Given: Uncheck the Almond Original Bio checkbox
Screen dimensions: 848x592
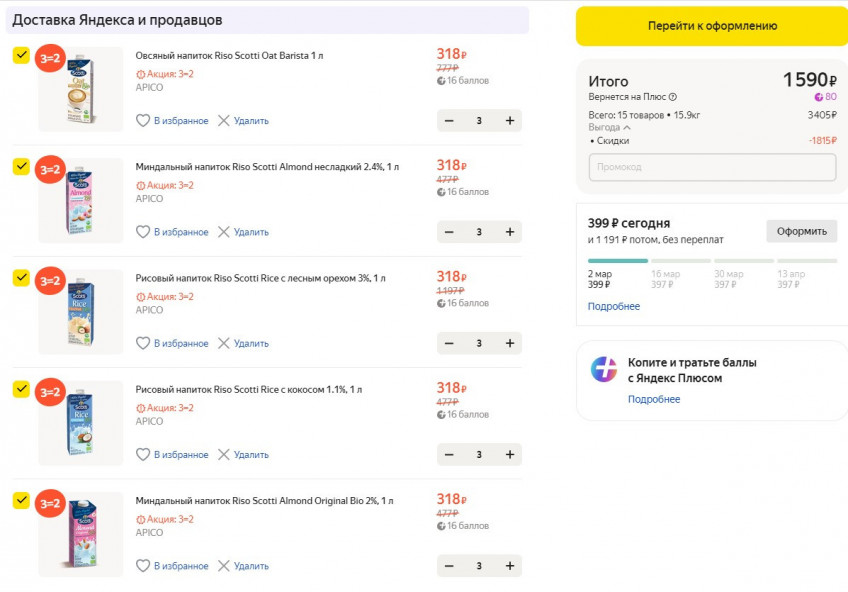Looking at the screenshot, I should click(20, 500).
